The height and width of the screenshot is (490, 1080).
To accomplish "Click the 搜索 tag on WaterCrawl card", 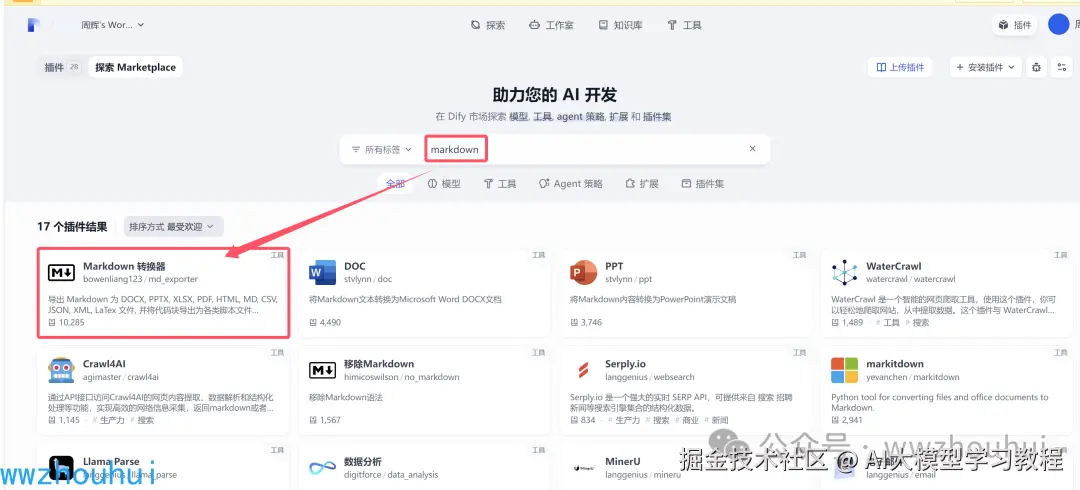I will [x=917, y=323].
